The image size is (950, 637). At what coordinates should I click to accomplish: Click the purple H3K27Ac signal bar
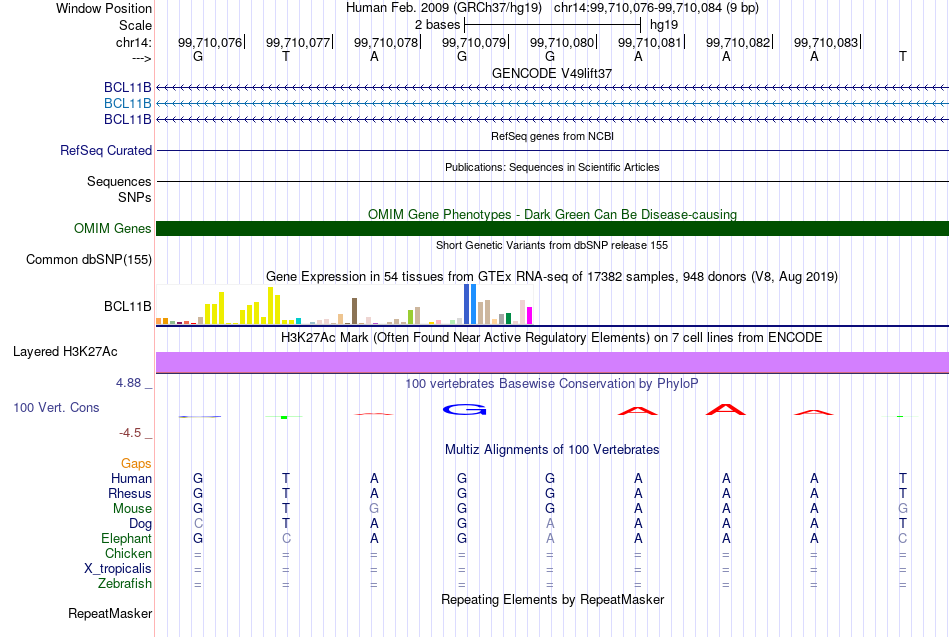(552, 362)
